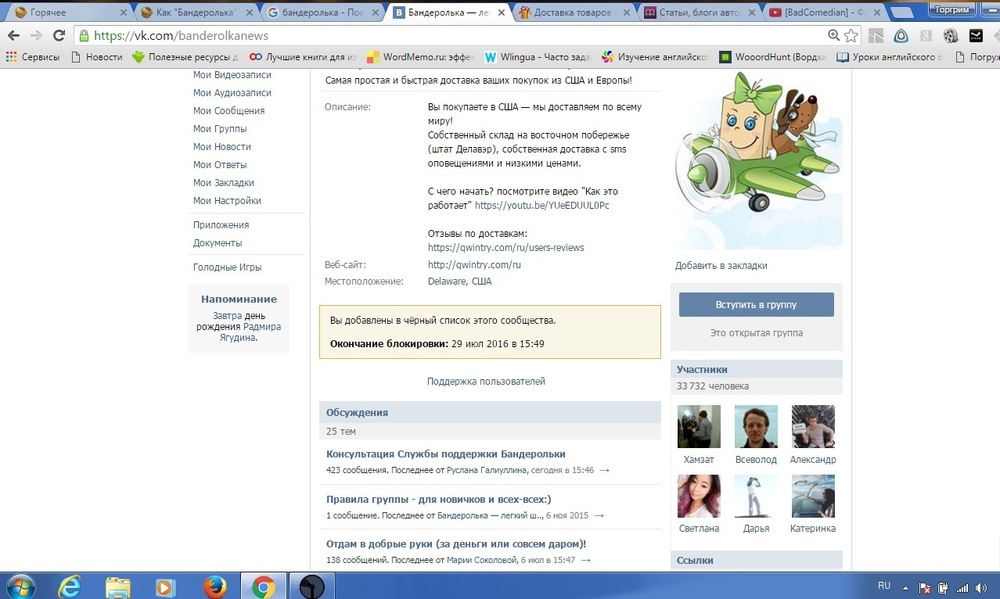Click the address bar URL field

tap(450, 35)
